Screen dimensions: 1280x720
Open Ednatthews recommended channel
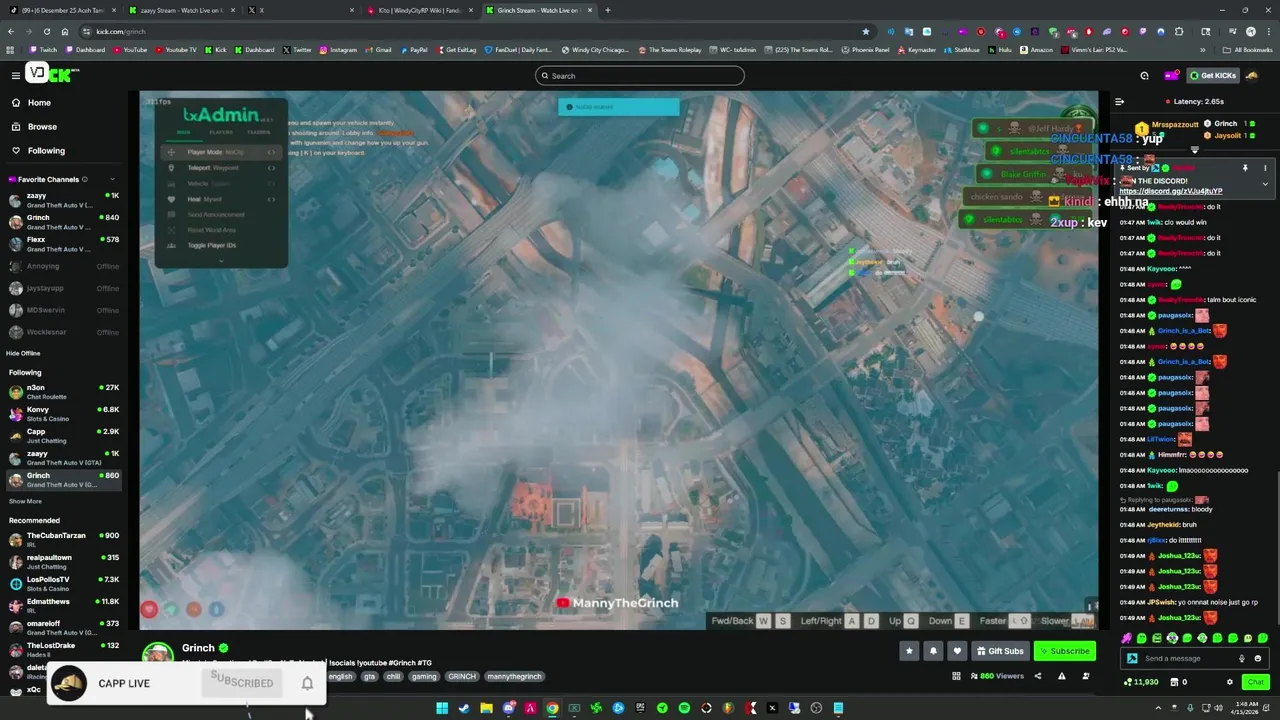[x=64, y=606]
